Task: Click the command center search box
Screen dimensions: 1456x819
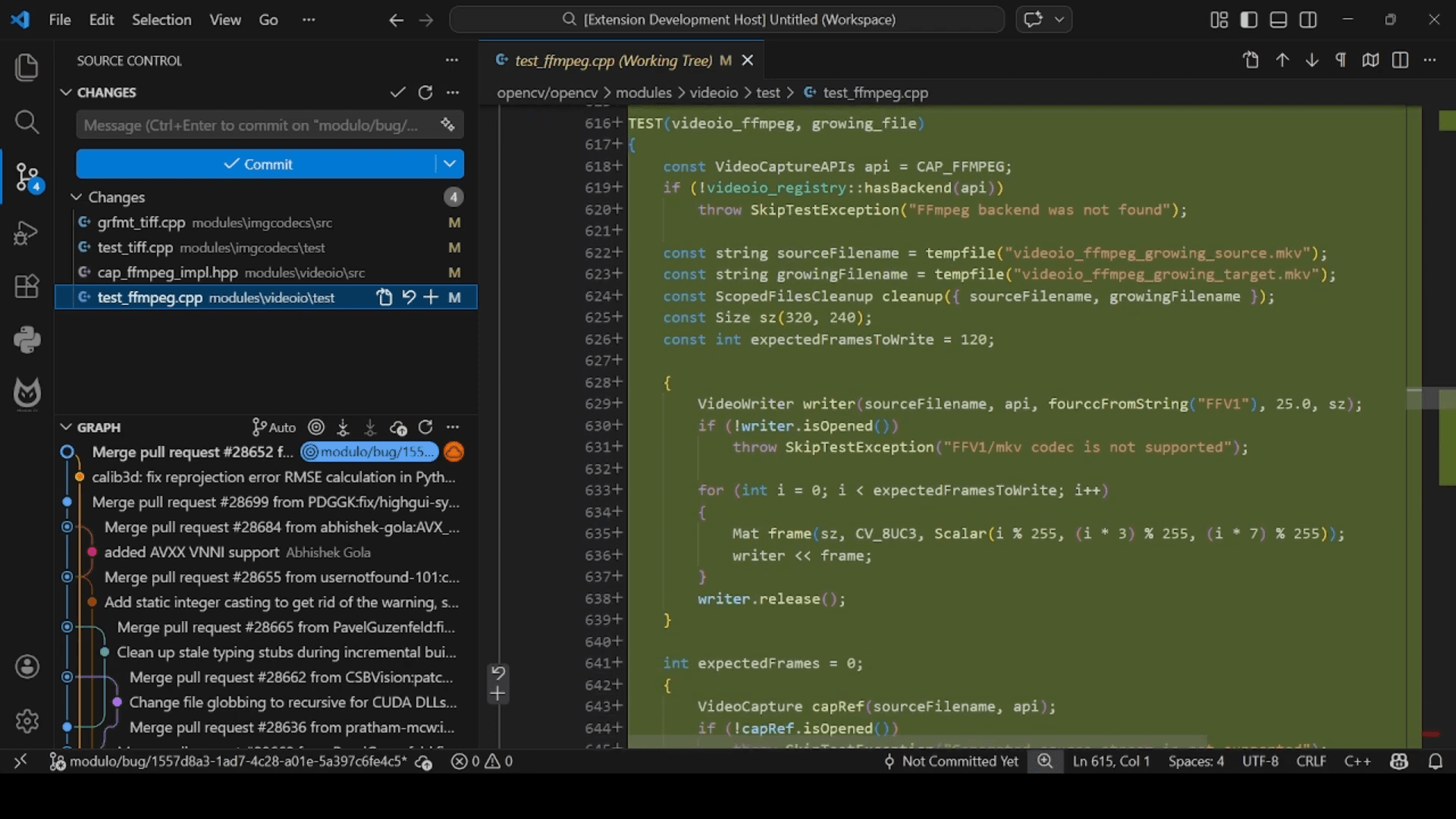Action: 727,20
